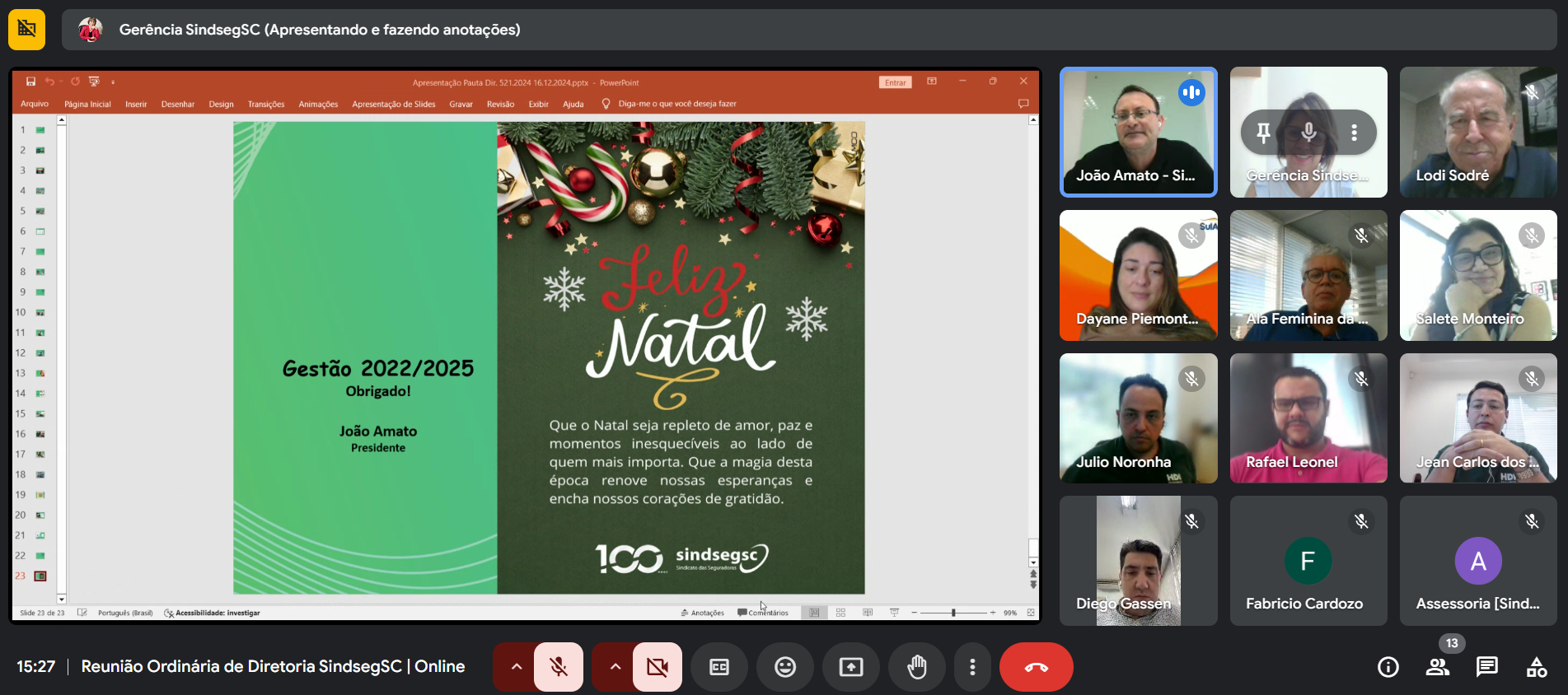Raise hand in the meeting
The image size is (1568, 695).
tap(916, 667)
